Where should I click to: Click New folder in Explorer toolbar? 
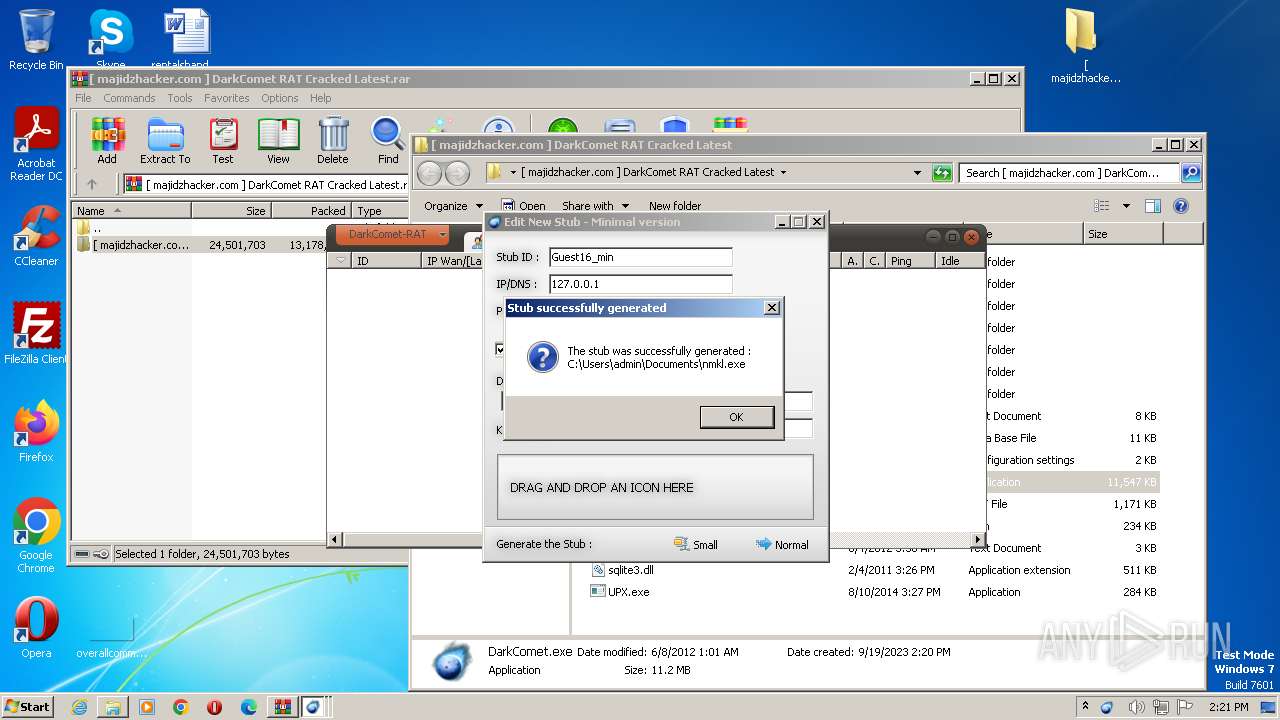click(675, 206)
